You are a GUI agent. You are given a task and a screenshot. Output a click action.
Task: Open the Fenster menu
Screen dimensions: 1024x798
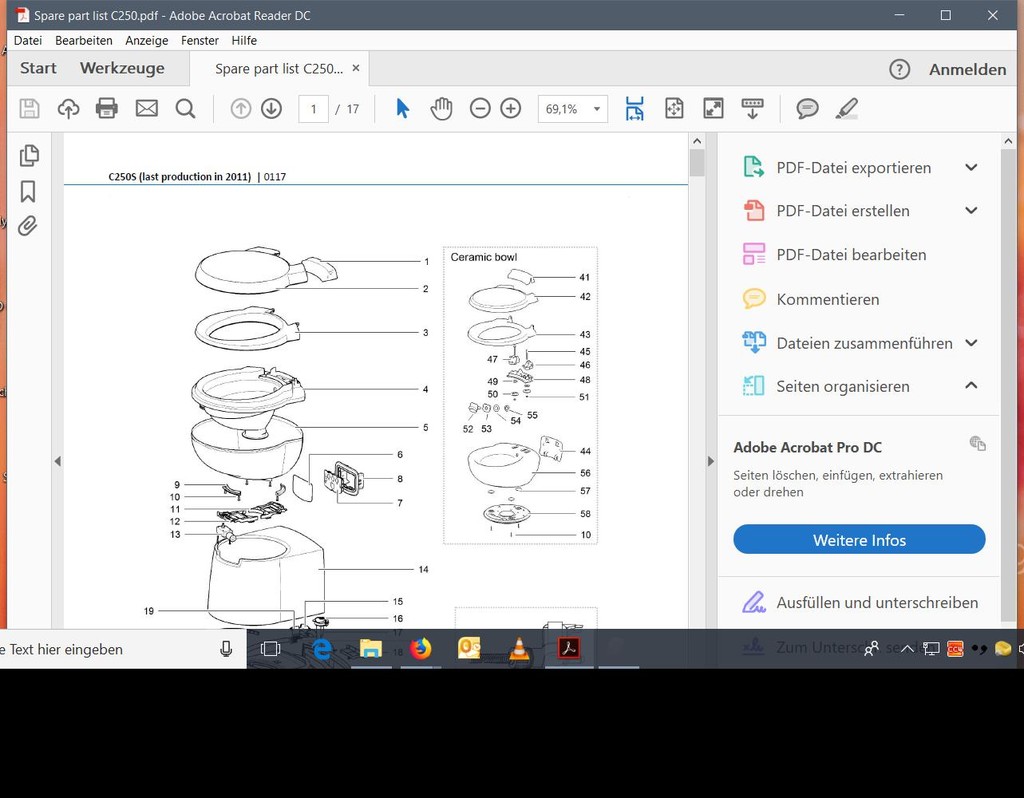tap(200, 40)
